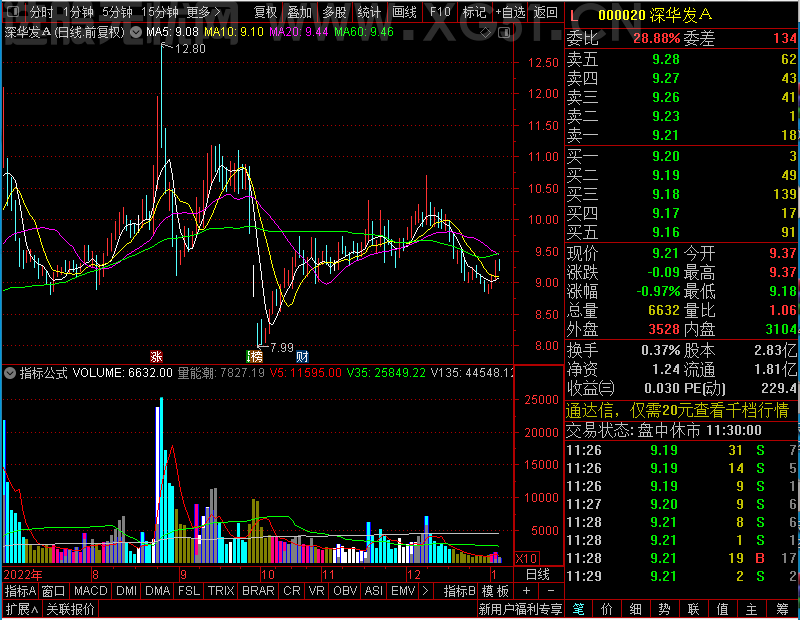Click the 复权 toolbar button
Viewport: 800px width, 620px height.
[x=265, y=12]
